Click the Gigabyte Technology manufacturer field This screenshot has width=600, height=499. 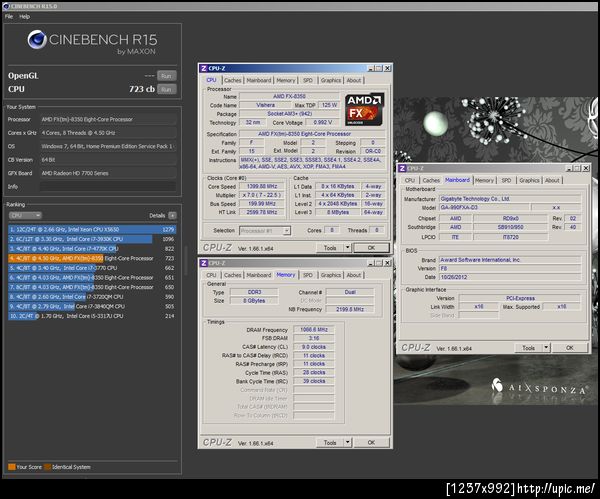[x=510, y=199]
